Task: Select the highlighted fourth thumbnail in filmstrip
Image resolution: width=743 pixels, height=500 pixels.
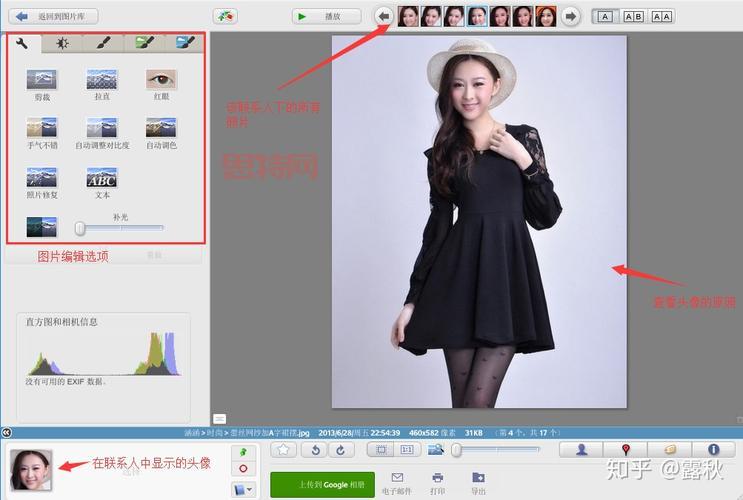Action: pos(477,16)
